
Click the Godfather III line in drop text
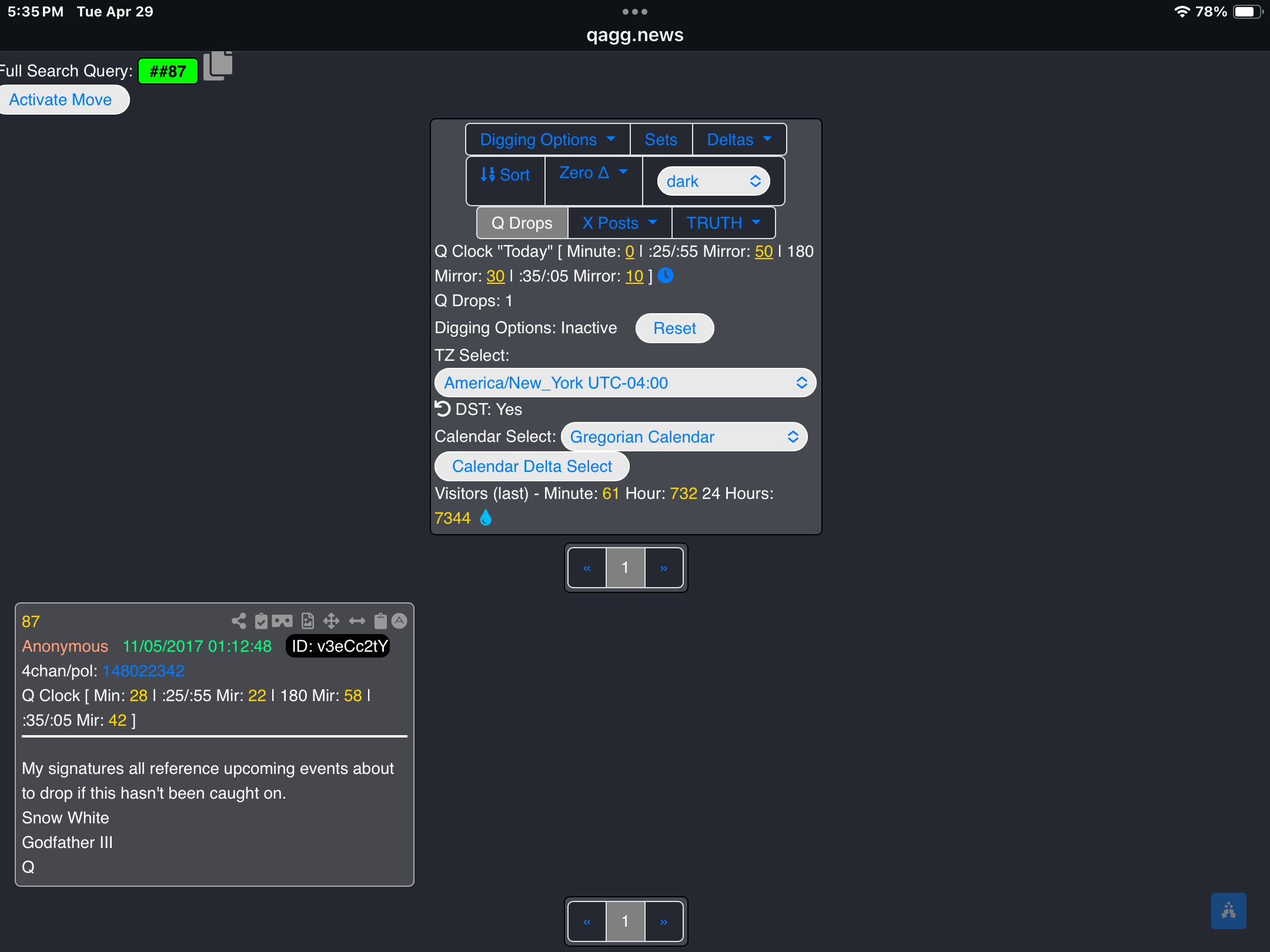(67, 843)
